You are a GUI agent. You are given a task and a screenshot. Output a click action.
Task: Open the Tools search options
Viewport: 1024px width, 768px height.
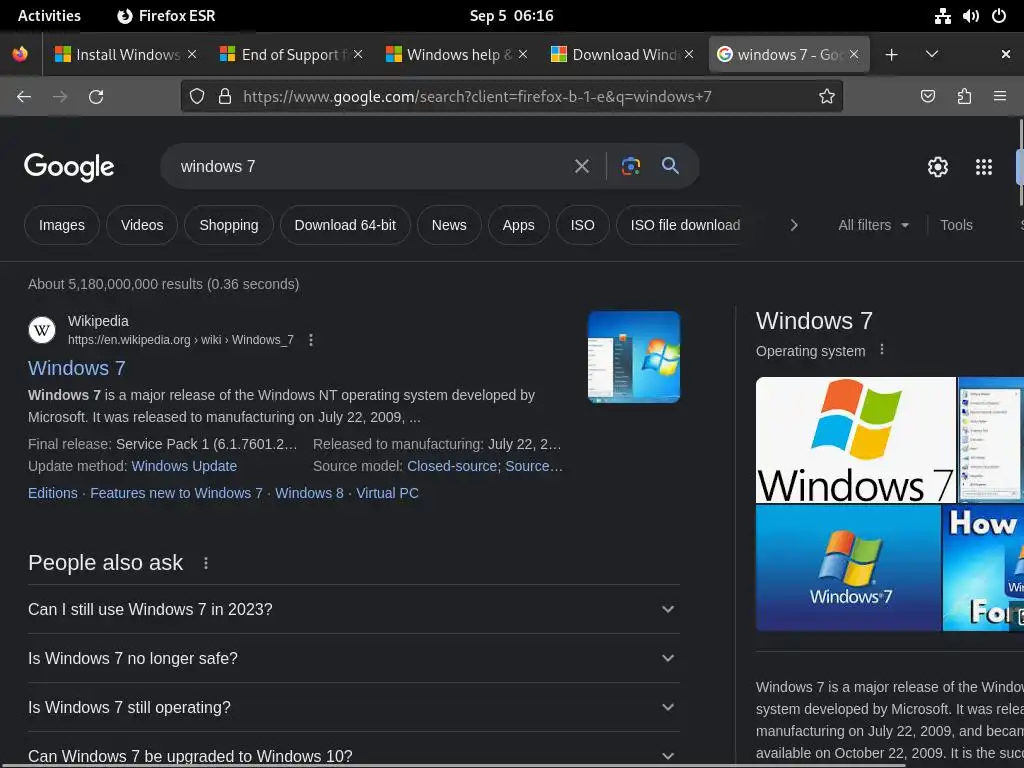click(x=956, y=225)
